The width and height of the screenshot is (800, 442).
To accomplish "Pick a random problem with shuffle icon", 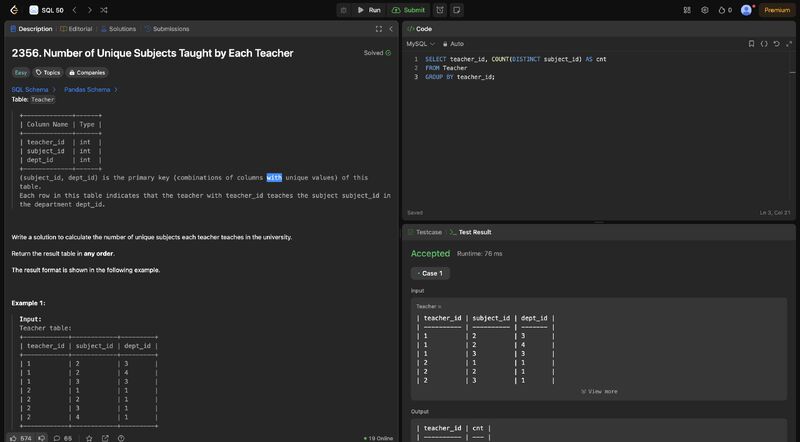I will [x=104, y=10].
